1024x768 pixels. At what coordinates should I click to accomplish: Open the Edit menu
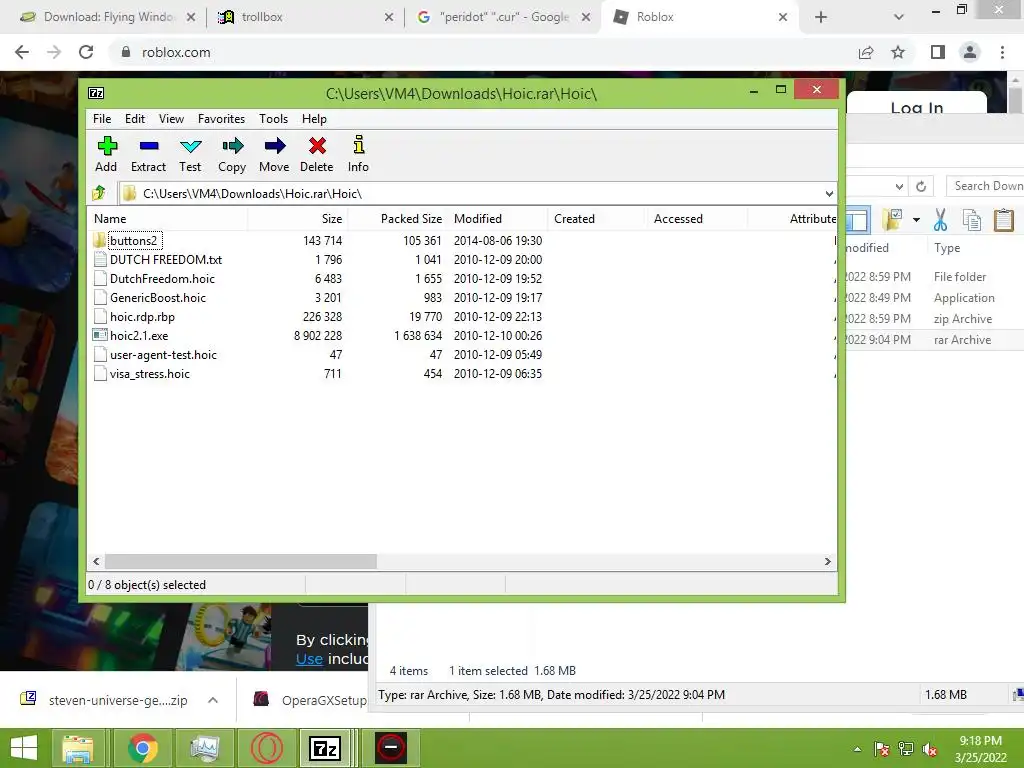(135, 119)
